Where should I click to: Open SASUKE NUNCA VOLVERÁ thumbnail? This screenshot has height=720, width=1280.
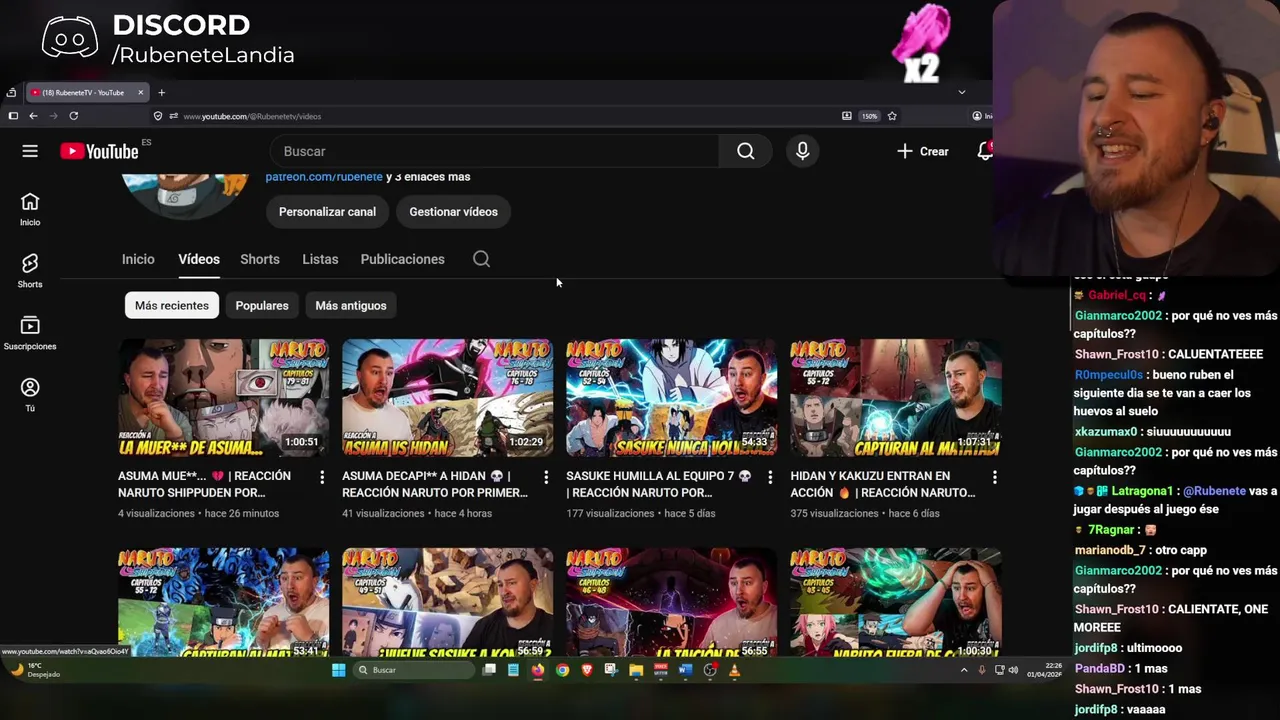tap(671, 398)
